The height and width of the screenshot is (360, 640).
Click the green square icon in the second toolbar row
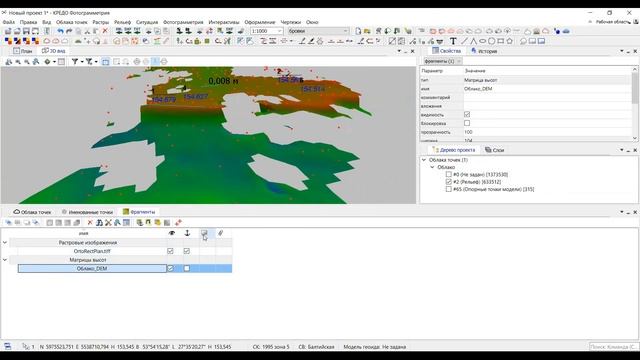coord(207,41)
